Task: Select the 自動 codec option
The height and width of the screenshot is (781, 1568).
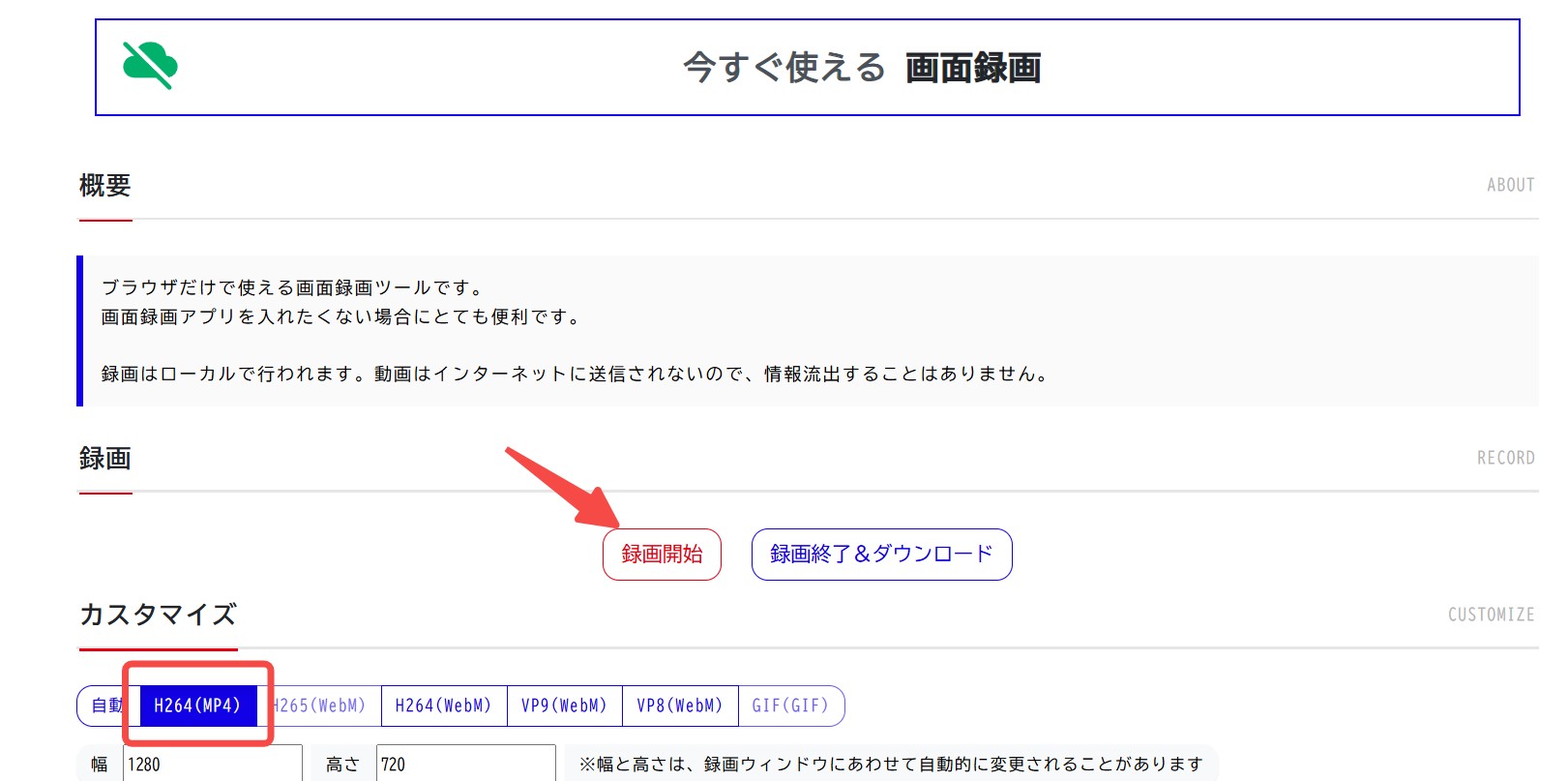Action: 105,706
